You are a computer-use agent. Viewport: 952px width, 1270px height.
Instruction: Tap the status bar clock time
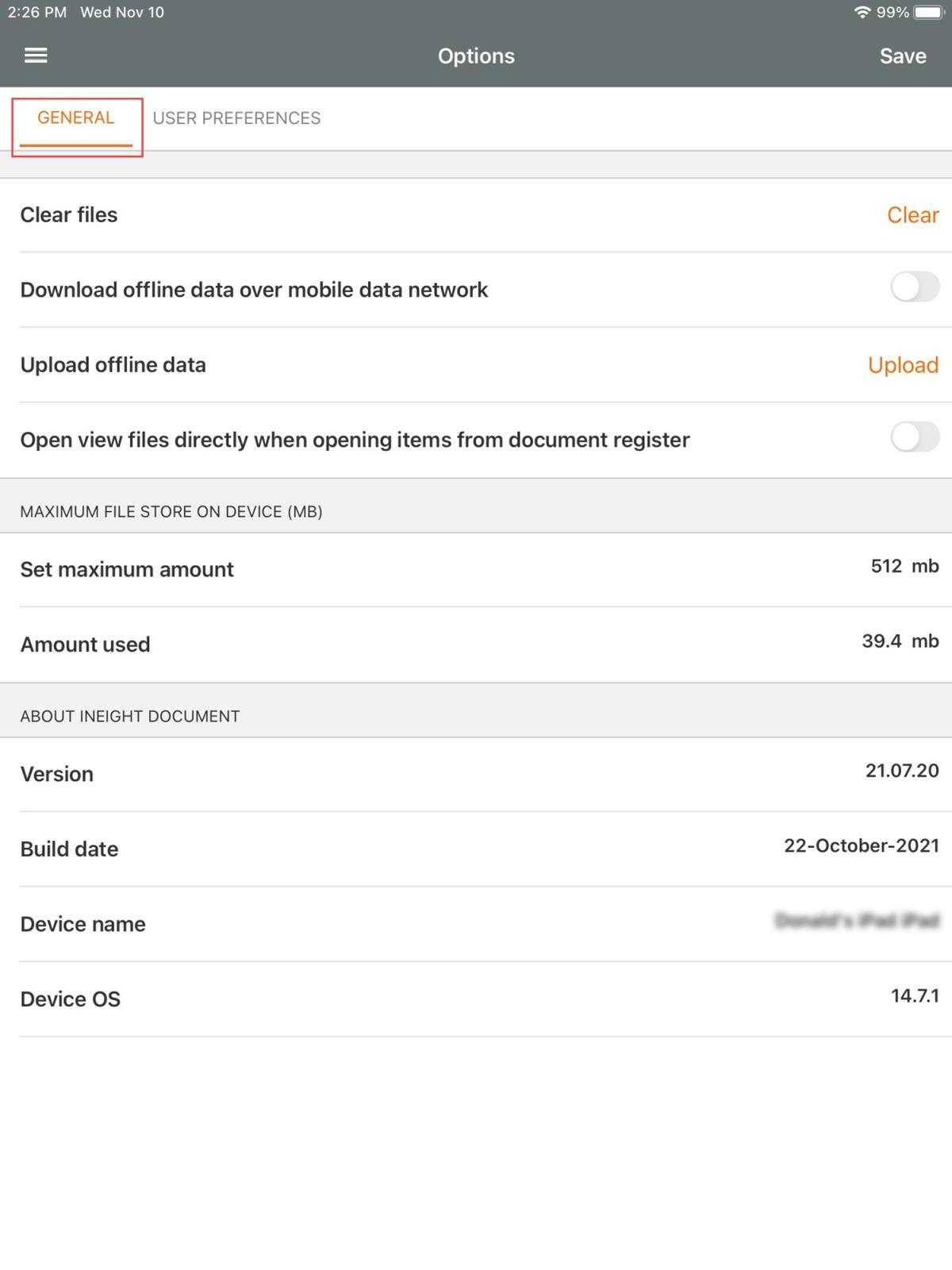pos(36,13)
